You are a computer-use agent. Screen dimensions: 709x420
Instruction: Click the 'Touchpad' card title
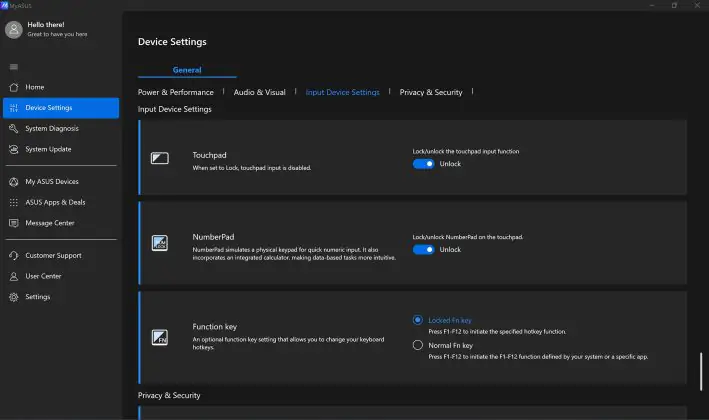[209, 155]
